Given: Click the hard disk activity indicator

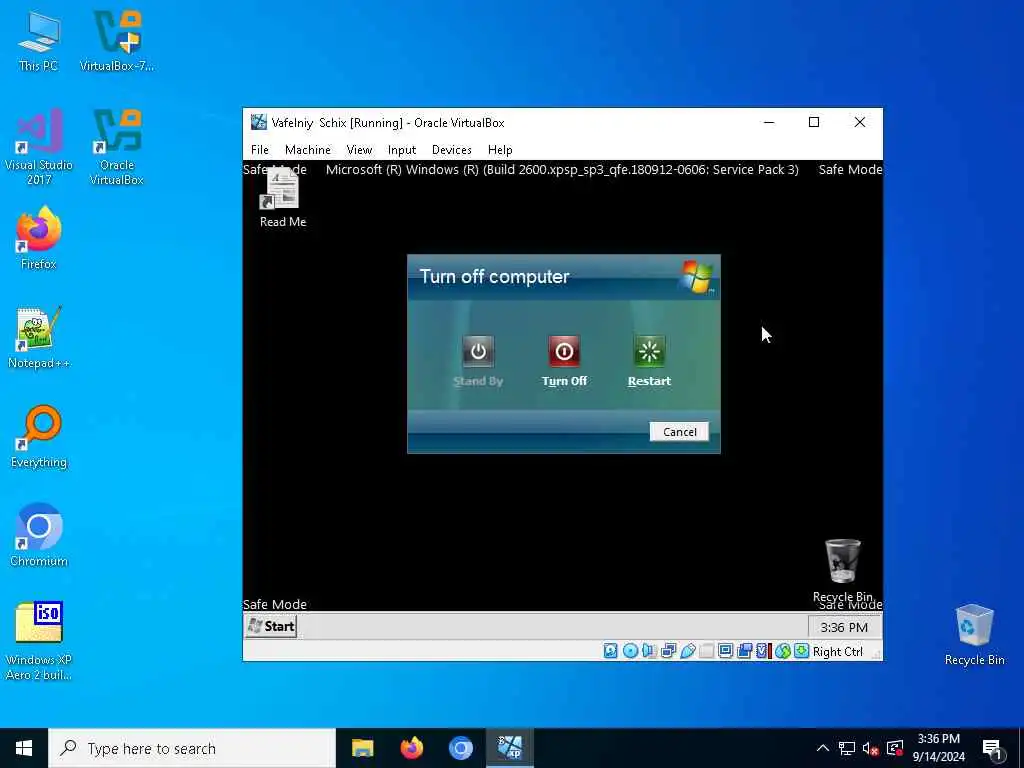Looking at the screenshot, I should [x=611, y=651].
